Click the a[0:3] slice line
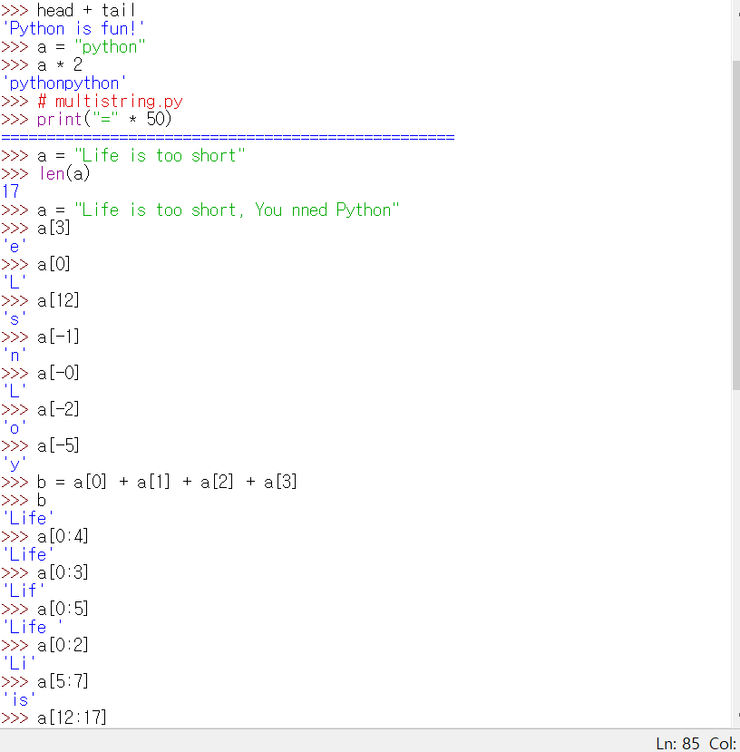Viewport: 740px width, 752px height. pyautogui.click(x=62, y=573)
